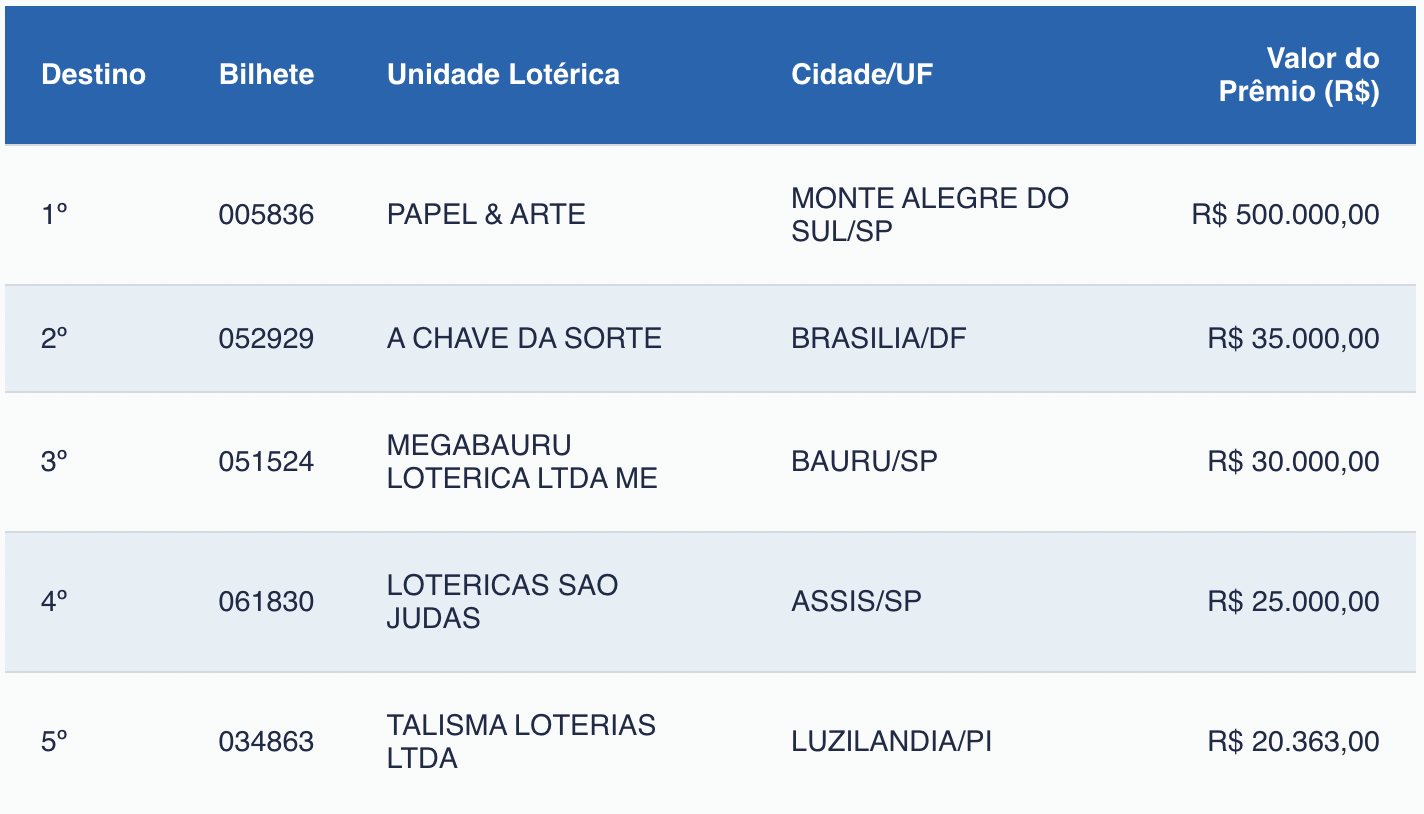
Task: Select ticket number 052929
Action: pyautogui.click(x=266, y=338)
